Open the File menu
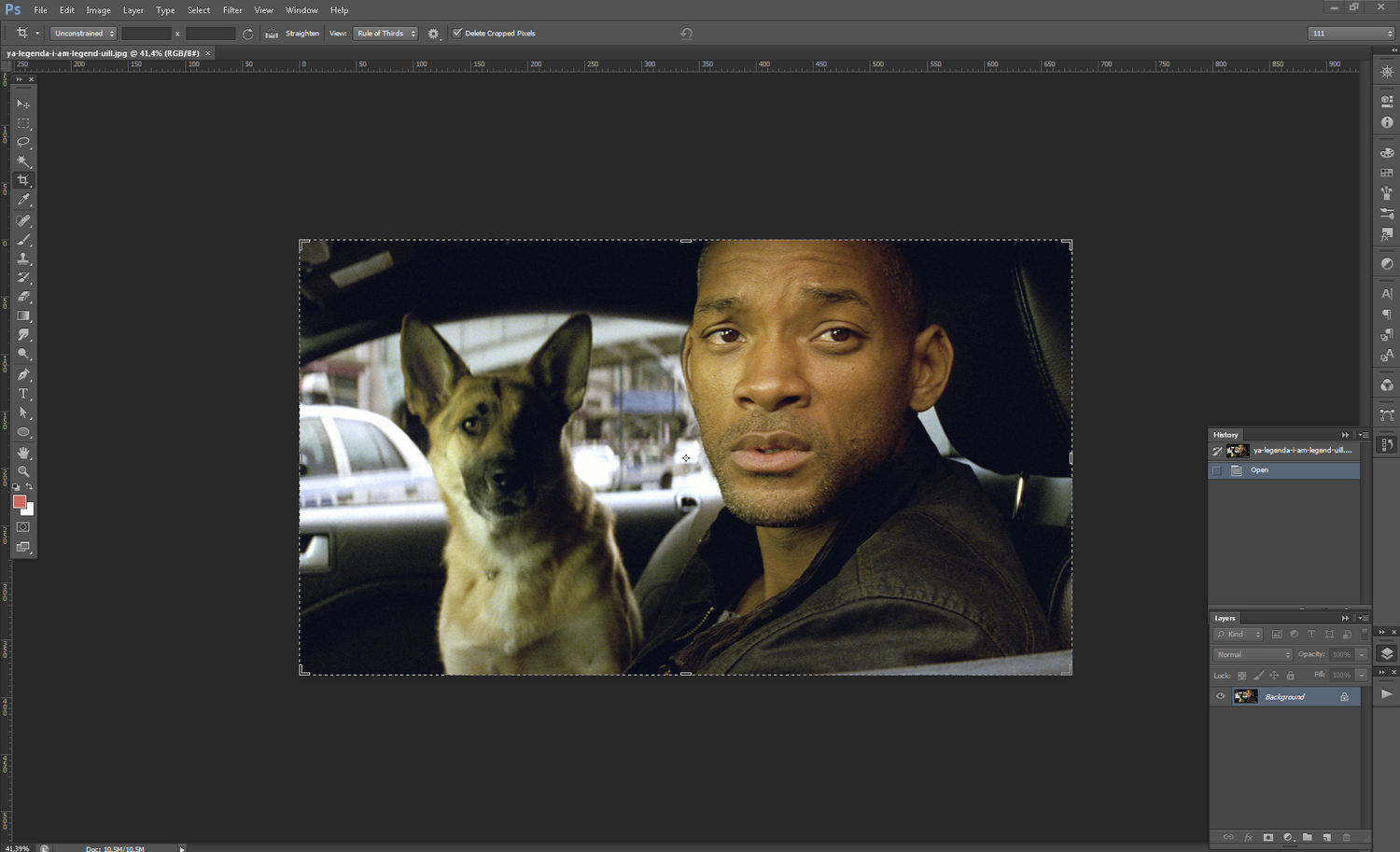1400x852 pixels. point(40,10)
